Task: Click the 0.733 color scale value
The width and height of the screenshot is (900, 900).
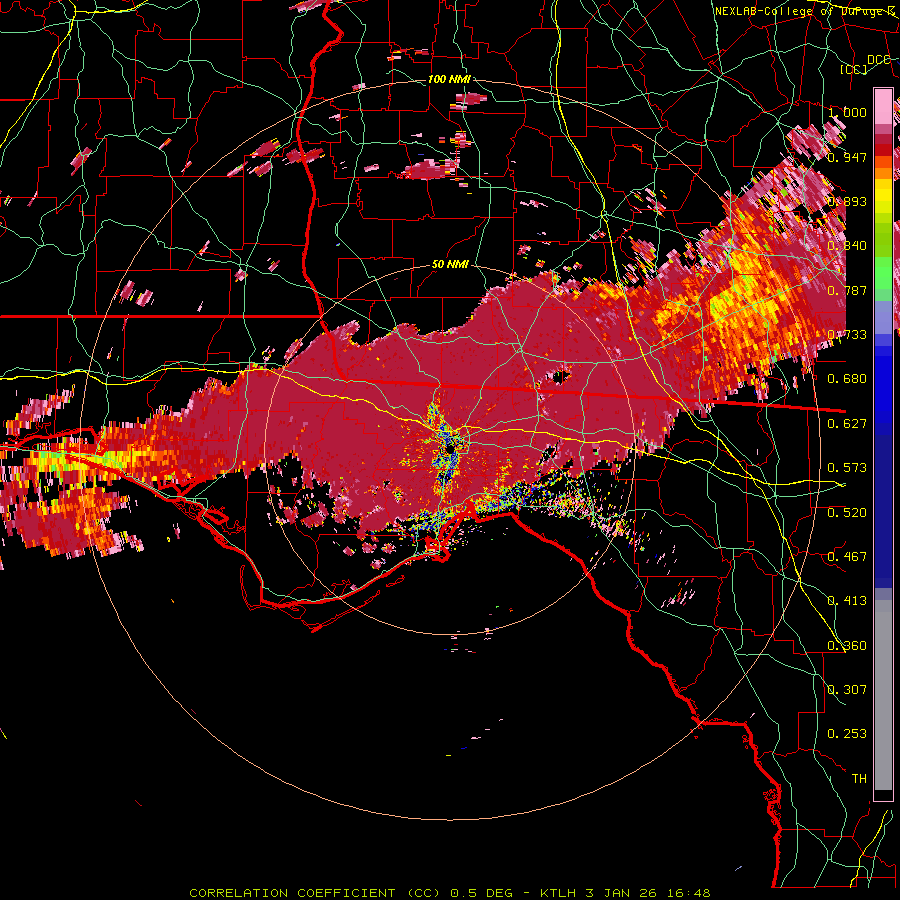Action: 847,334
